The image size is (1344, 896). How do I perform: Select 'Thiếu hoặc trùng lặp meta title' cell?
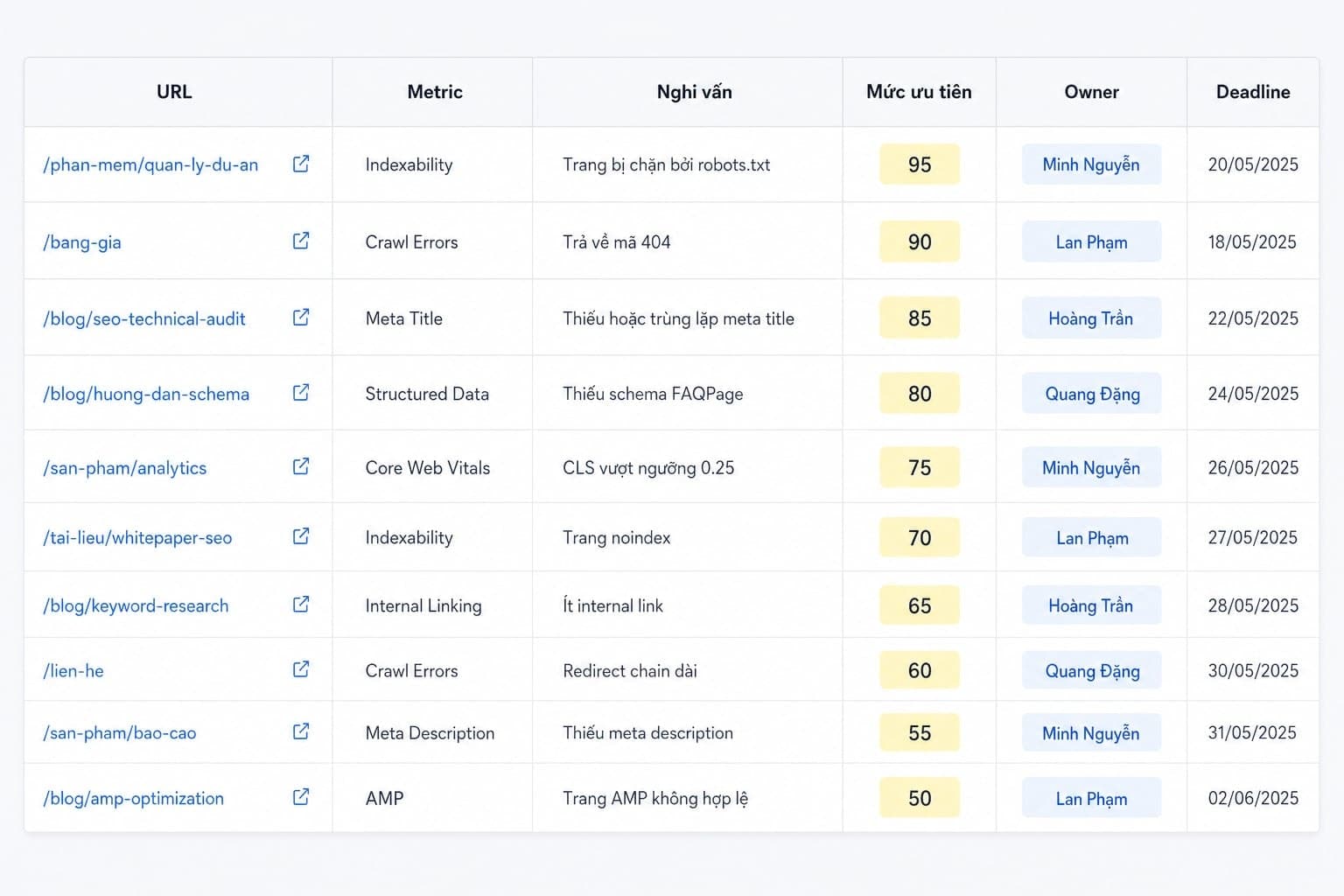point(688,318)
